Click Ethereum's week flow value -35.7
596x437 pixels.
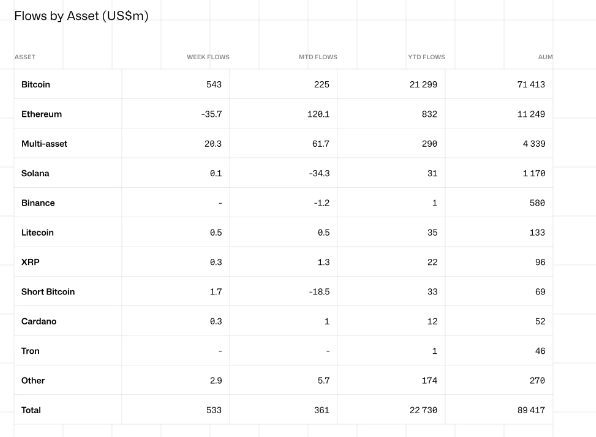(x=212, y=114)
